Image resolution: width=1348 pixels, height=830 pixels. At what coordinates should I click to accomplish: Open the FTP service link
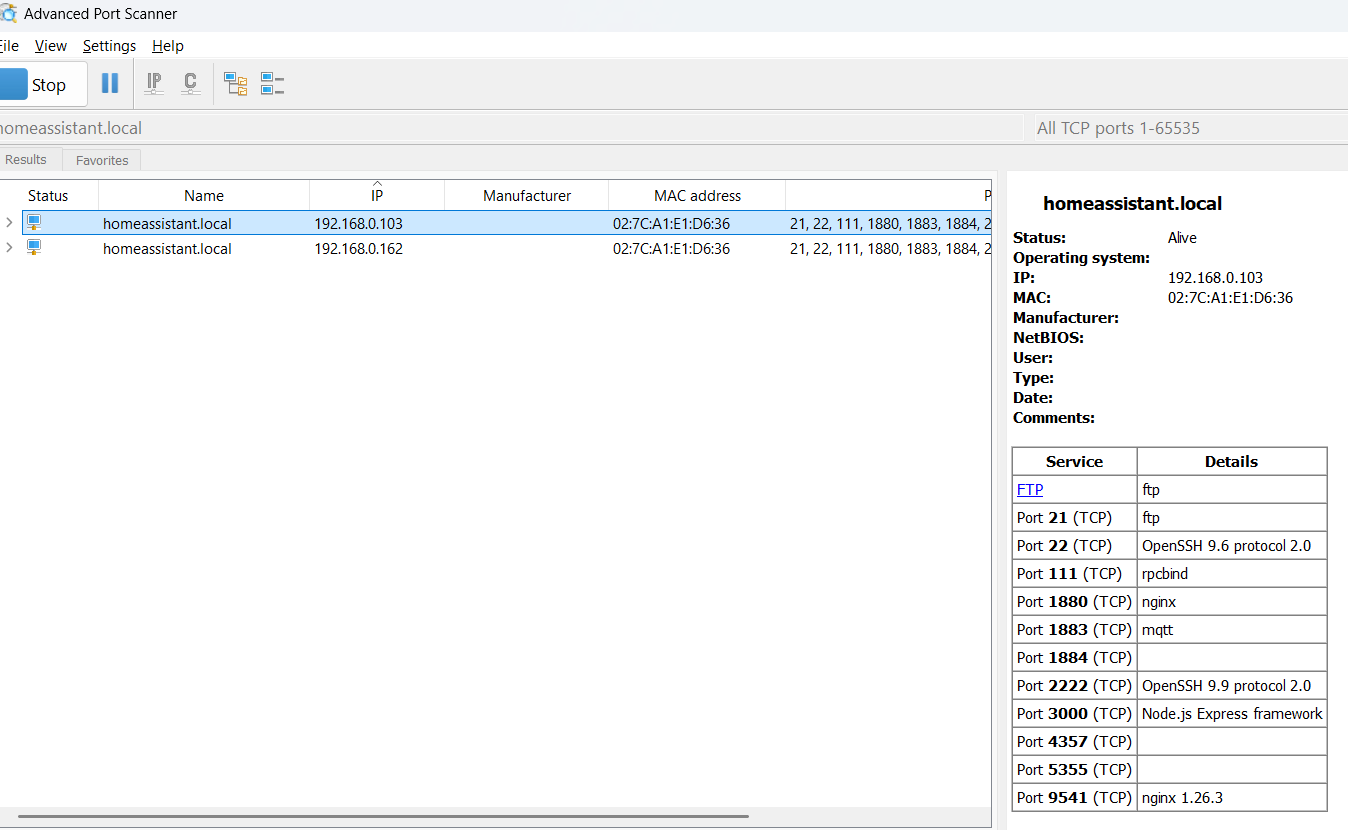[1030, 490]
